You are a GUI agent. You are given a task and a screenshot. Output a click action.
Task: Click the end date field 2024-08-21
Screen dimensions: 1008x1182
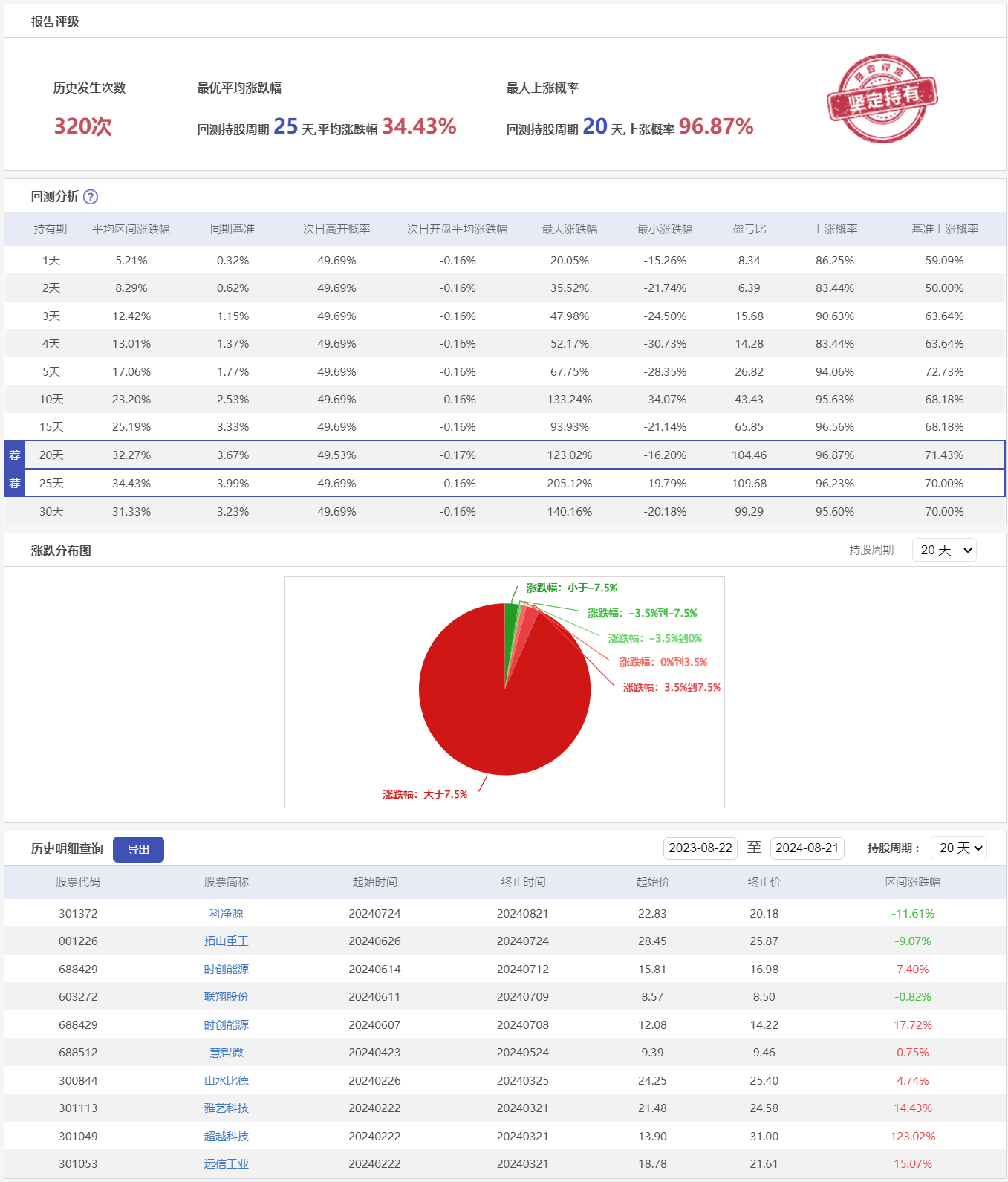[x=807, y=848]
